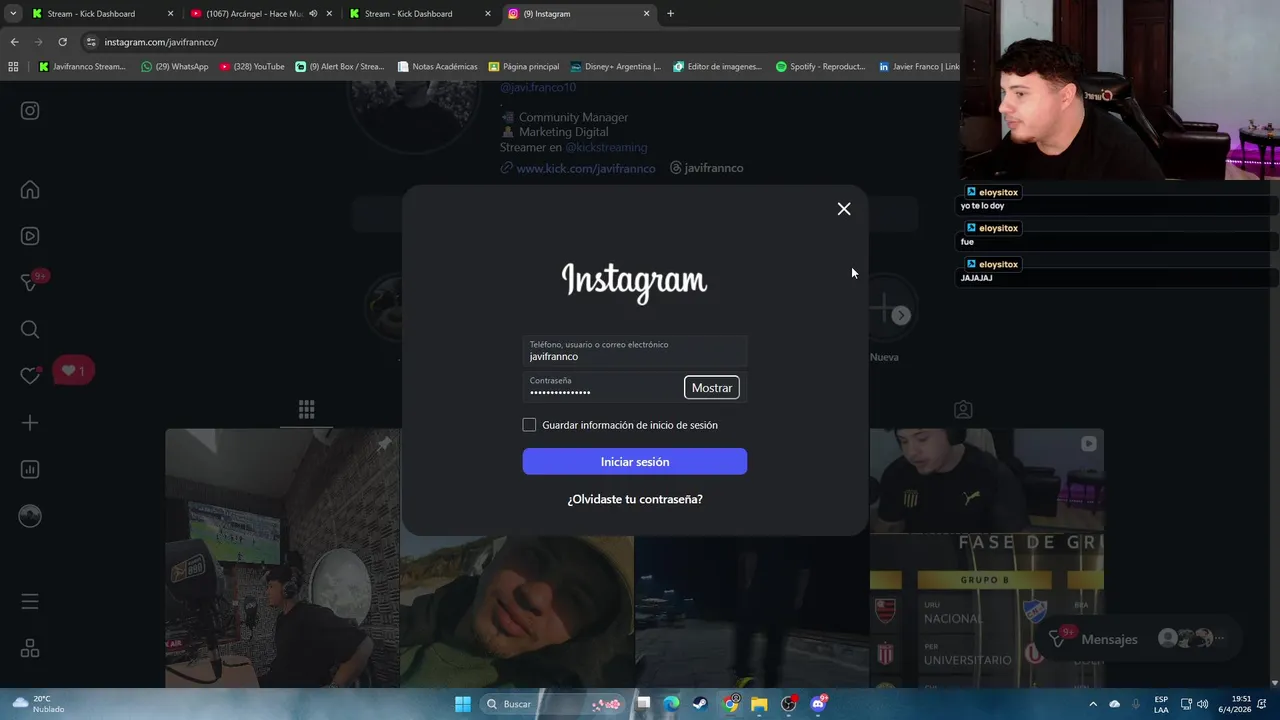Open the Javier Franco LinkedIn bookmark
The image size is (1280, 720).
pyautogui.click(x=918, y=67)
